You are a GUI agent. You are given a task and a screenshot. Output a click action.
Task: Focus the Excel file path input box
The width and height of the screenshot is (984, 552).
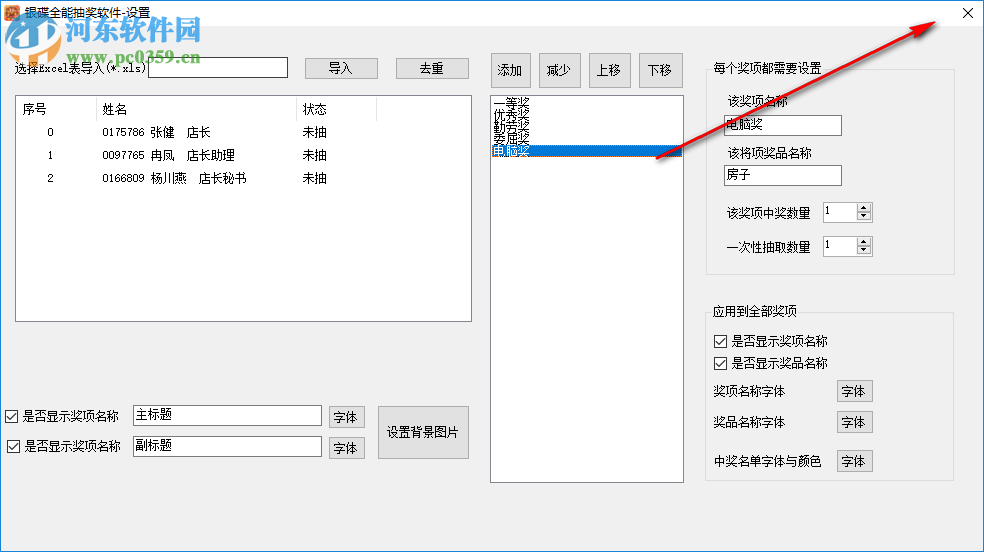[218, 68]
